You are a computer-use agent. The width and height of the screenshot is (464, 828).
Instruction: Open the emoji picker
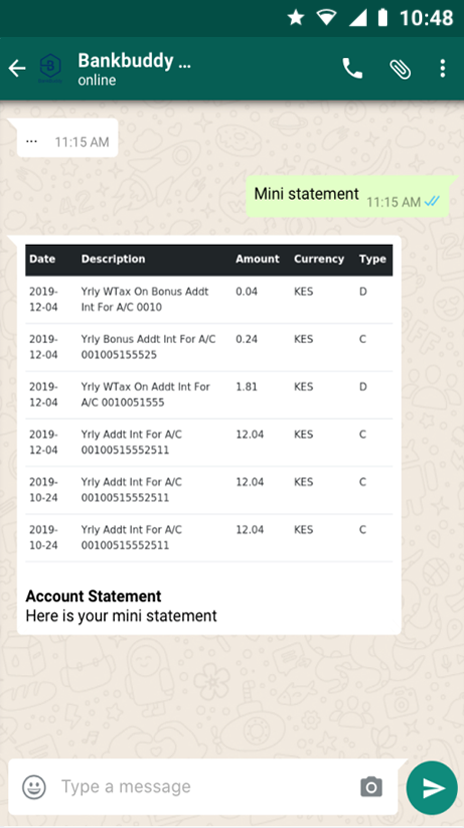click(34, 787)
